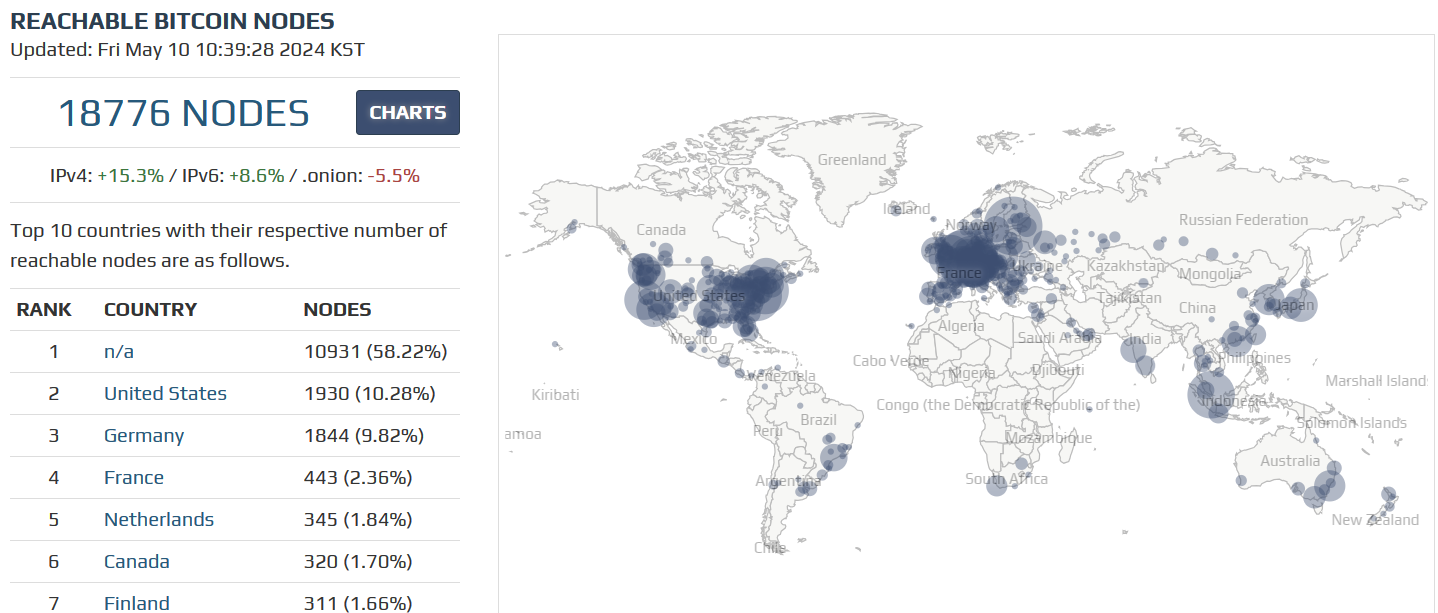Screen dimensions: 1438x613
Task: Click the large bubble in southeastern Australia
Action: [1328, 486]
